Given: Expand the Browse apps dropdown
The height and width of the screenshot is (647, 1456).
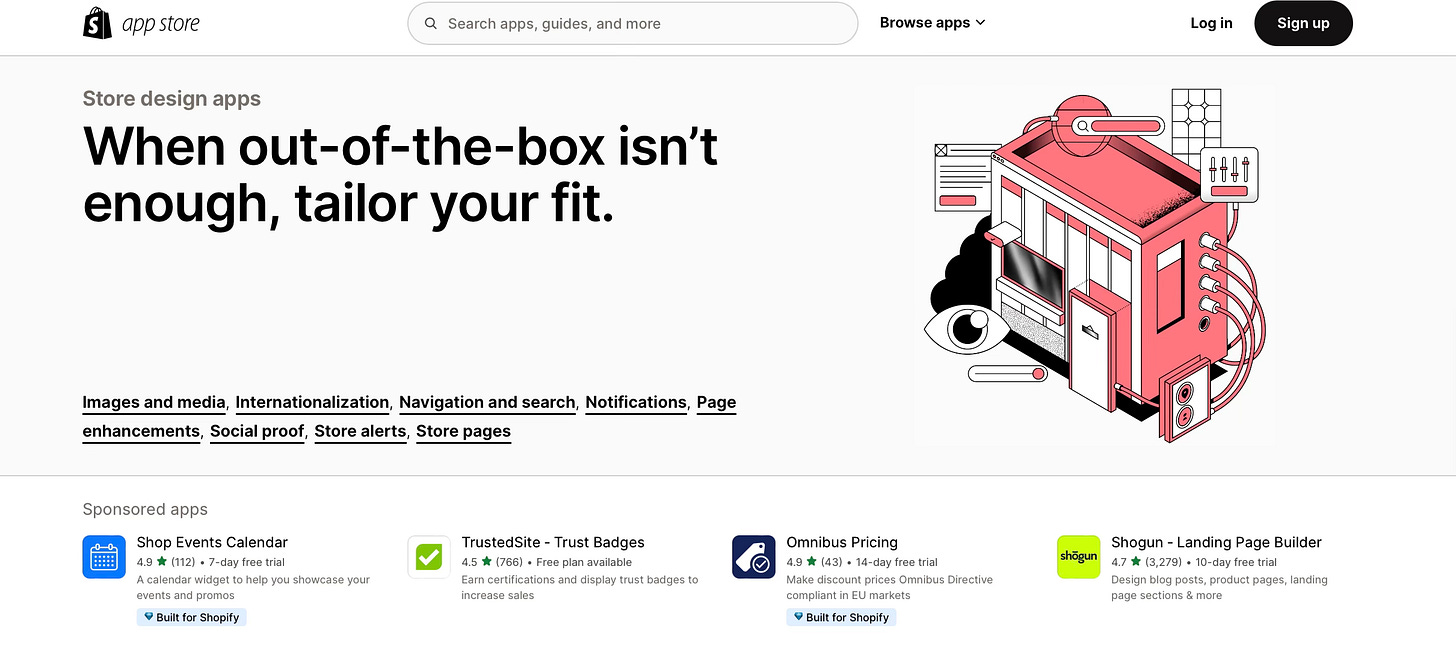Looking at the screenshot, I should [x=932, y=23].
